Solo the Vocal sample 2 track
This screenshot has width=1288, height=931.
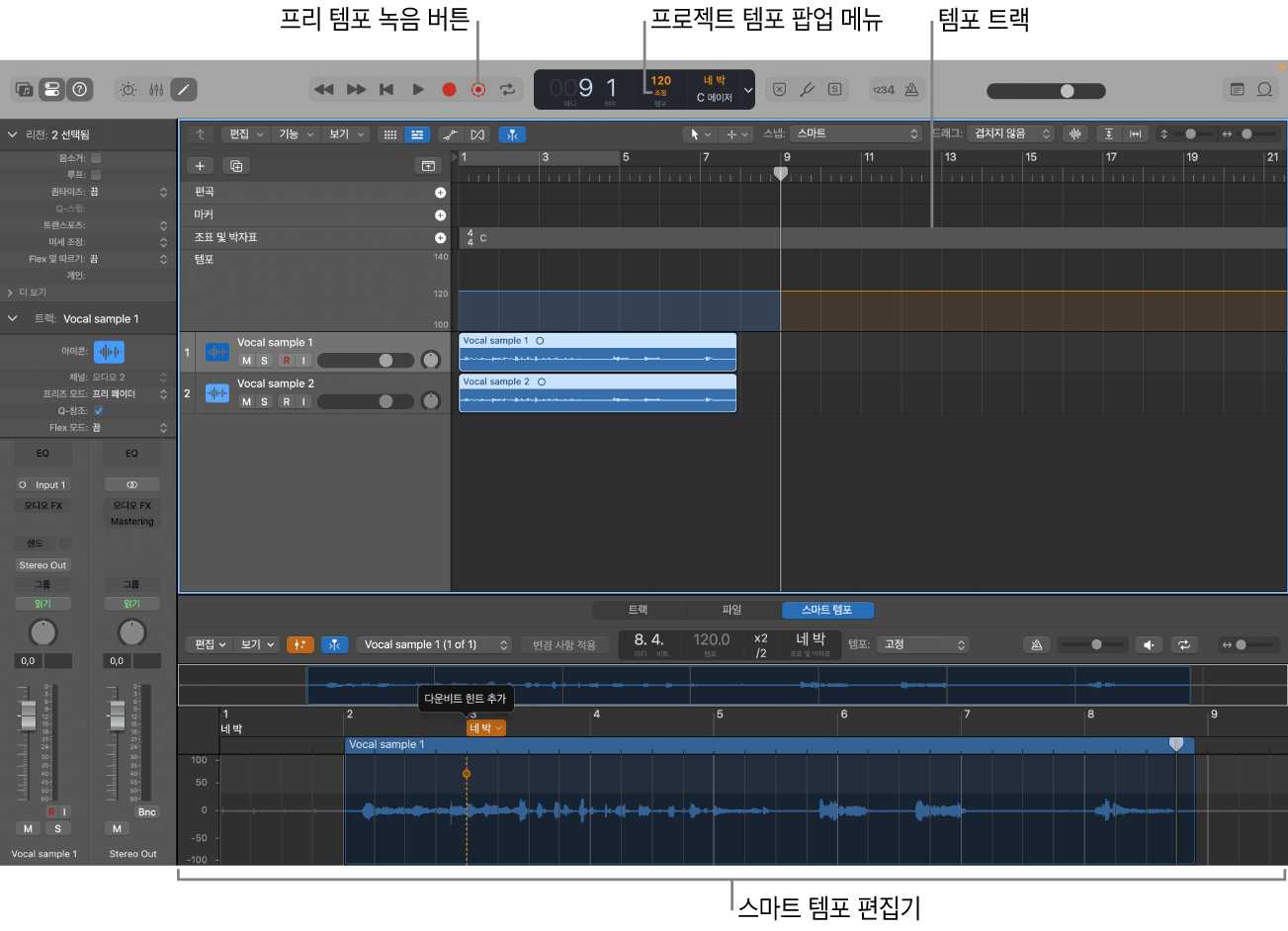tap(264, 401)
